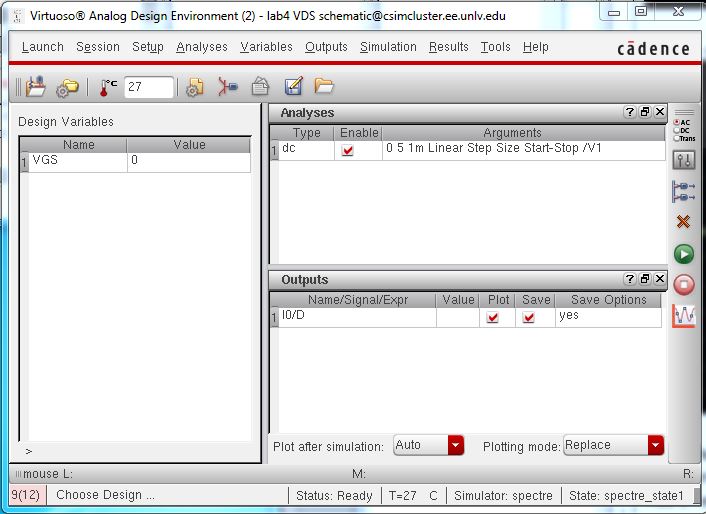The width and height of the screenshot is (706, 514).
Task: Stop simulation with red stop button
Action: coord(683,285)
